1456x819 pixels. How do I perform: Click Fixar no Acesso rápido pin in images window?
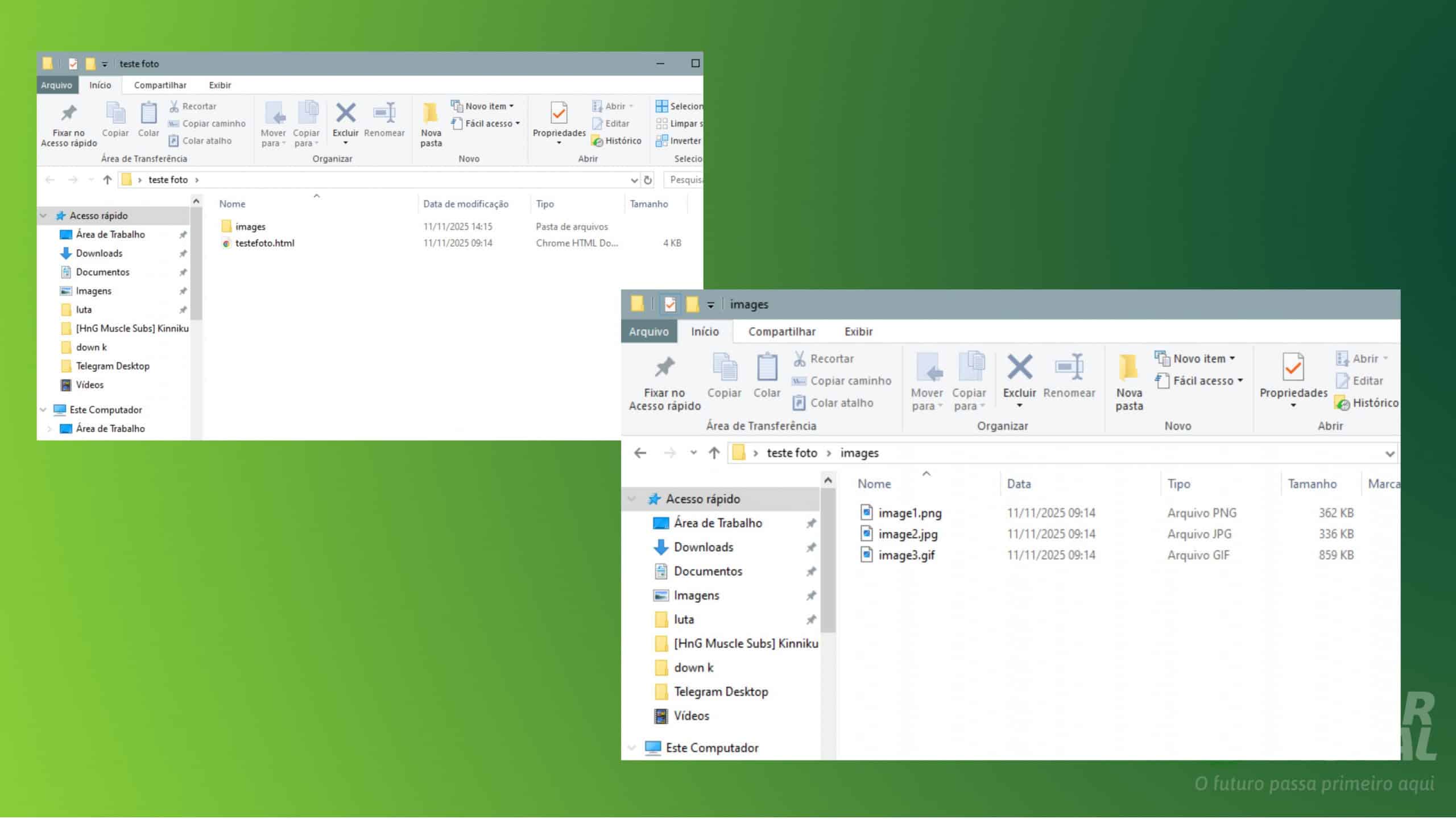coord(664,367)
